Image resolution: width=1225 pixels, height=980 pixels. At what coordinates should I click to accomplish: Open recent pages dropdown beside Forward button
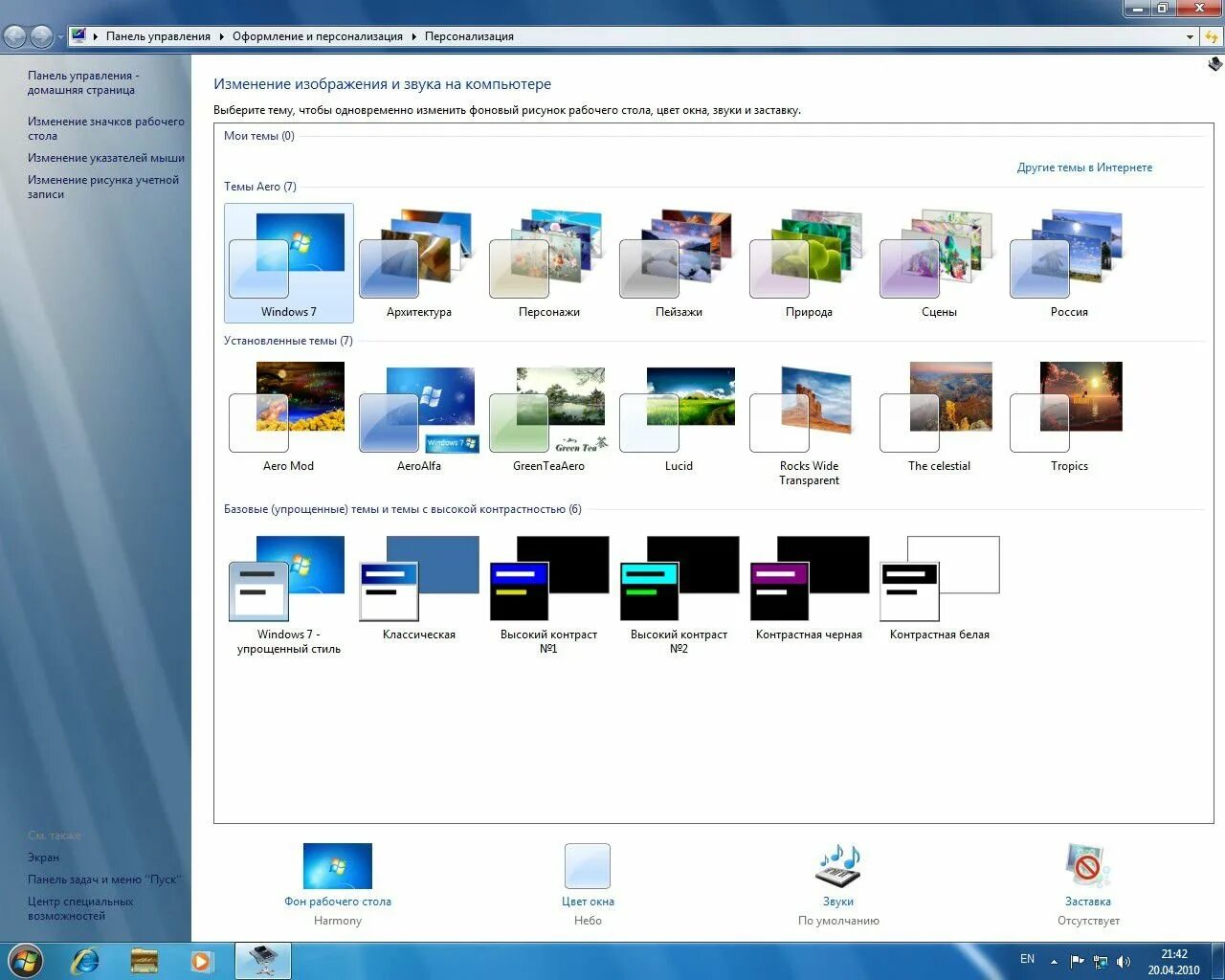[x=60, y=37]
